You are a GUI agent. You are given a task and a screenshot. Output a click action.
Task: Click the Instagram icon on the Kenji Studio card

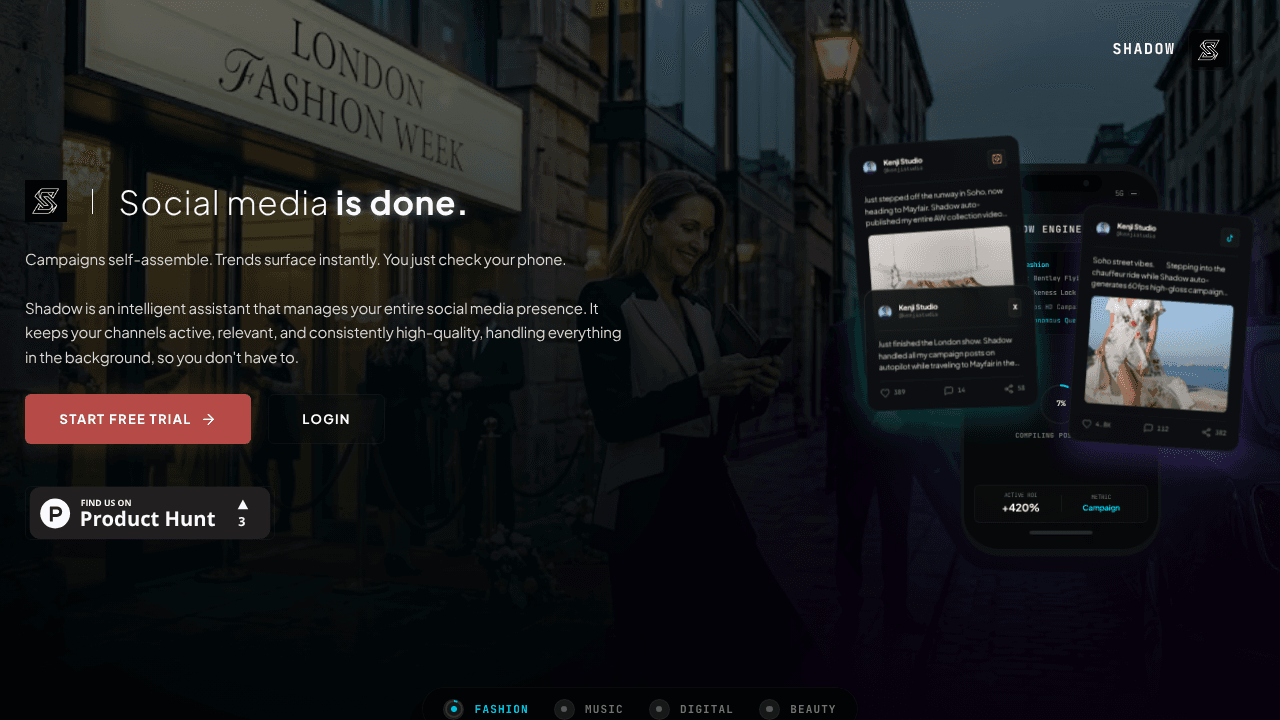(996, 159)
